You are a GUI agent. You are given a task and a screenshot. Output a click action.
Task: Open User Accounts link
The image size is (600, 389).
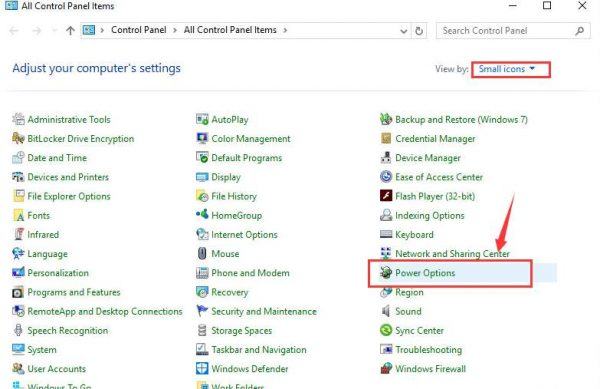pyautogui.click(x=56, y=369)
